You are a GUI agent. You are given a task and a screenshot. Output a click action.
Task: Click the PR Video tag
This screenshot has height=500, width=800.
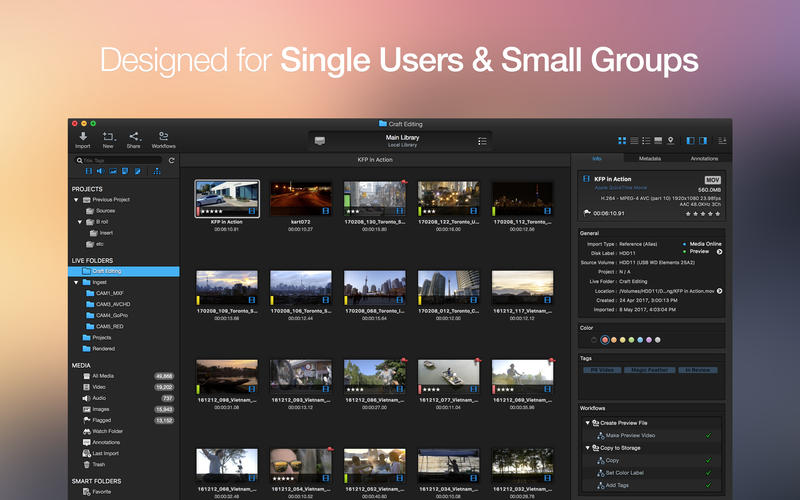(x=601, y=370)
